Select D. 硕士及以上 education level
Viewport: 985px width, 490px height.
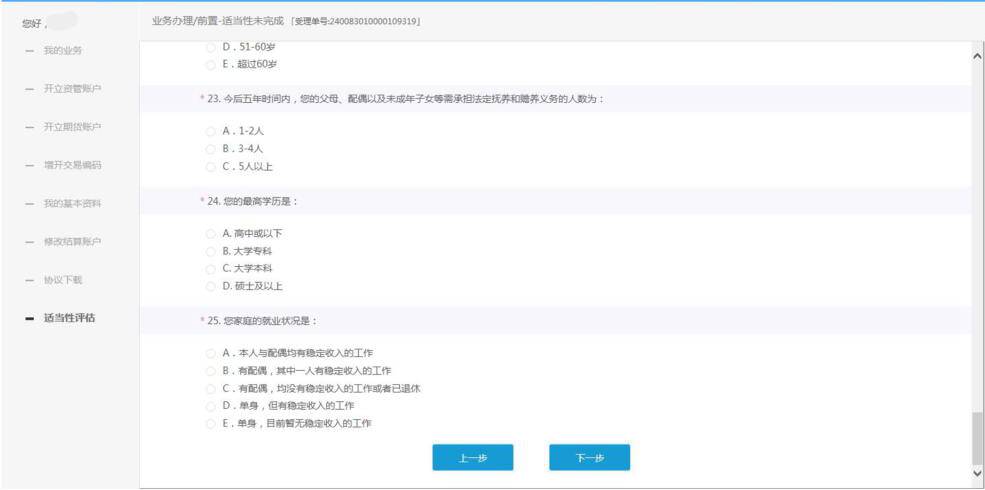[x=210, y=286]
